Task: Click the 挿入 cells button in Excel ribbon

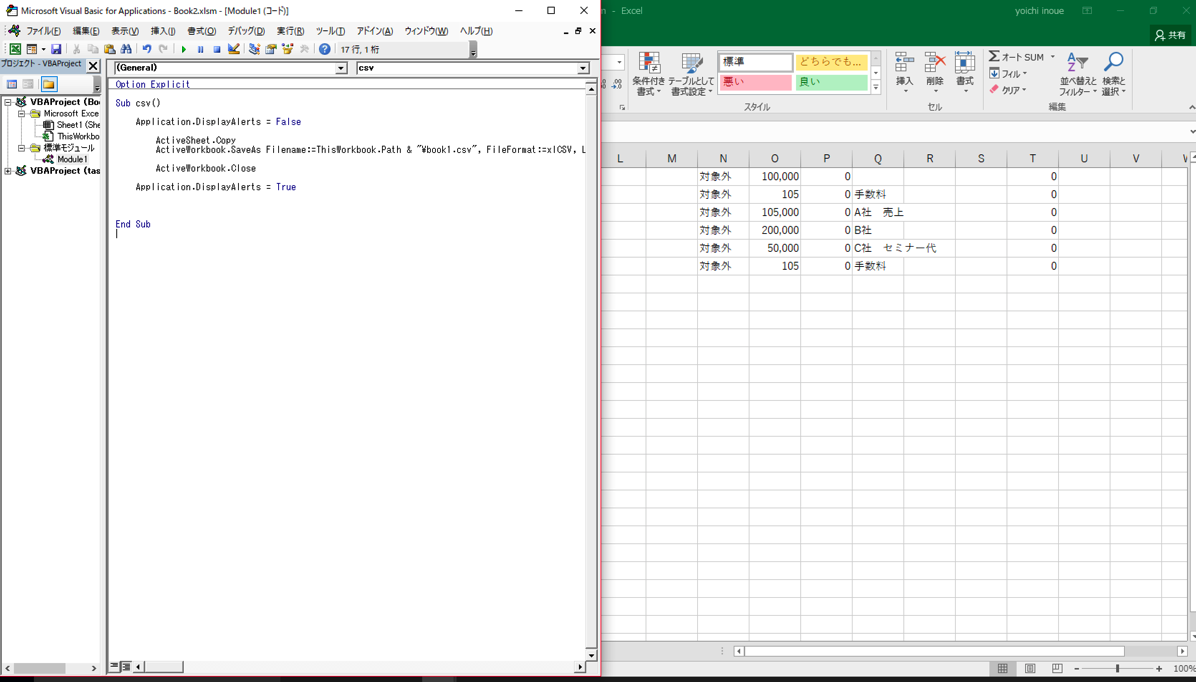Action: point(904,73)
